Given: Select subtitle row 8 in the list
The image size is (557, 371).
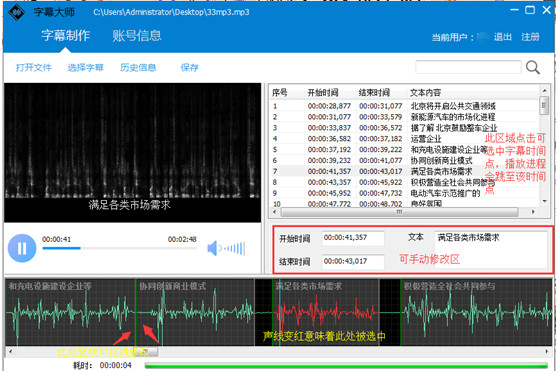Looking at the screenshot, I should (x=404, y=182).
